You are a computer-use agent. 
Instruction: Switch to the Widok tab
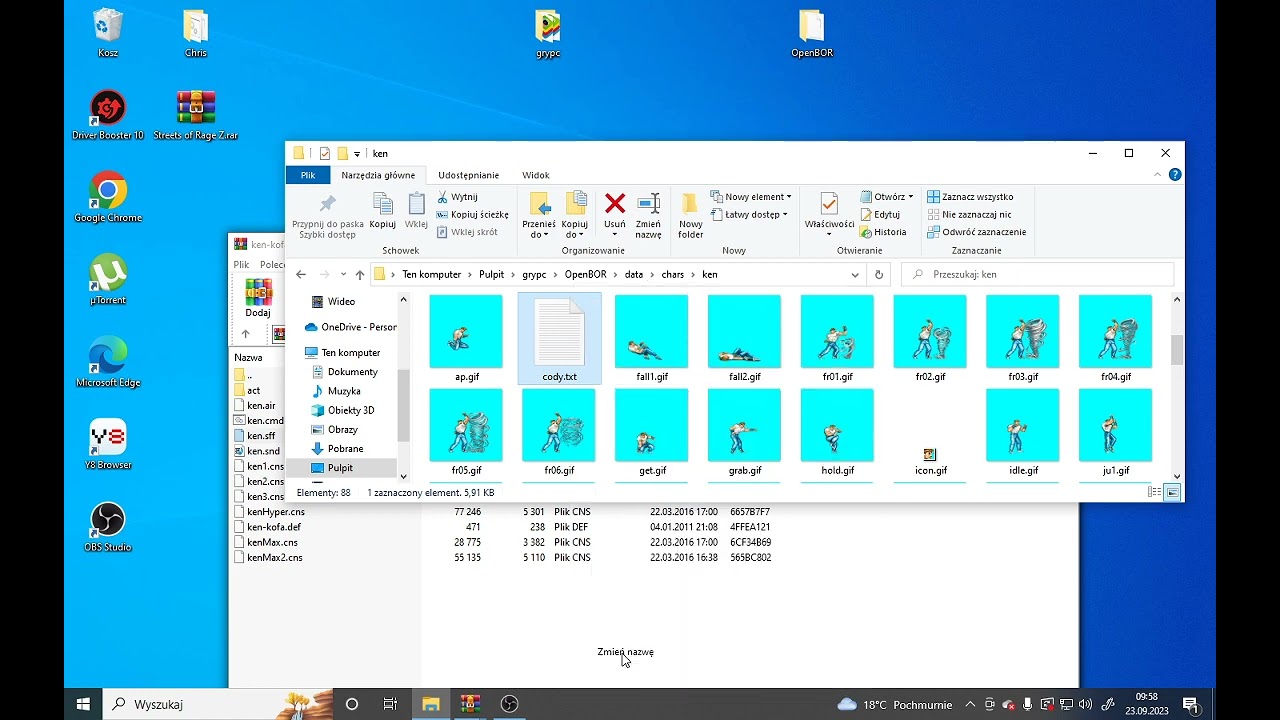point(536,175)
